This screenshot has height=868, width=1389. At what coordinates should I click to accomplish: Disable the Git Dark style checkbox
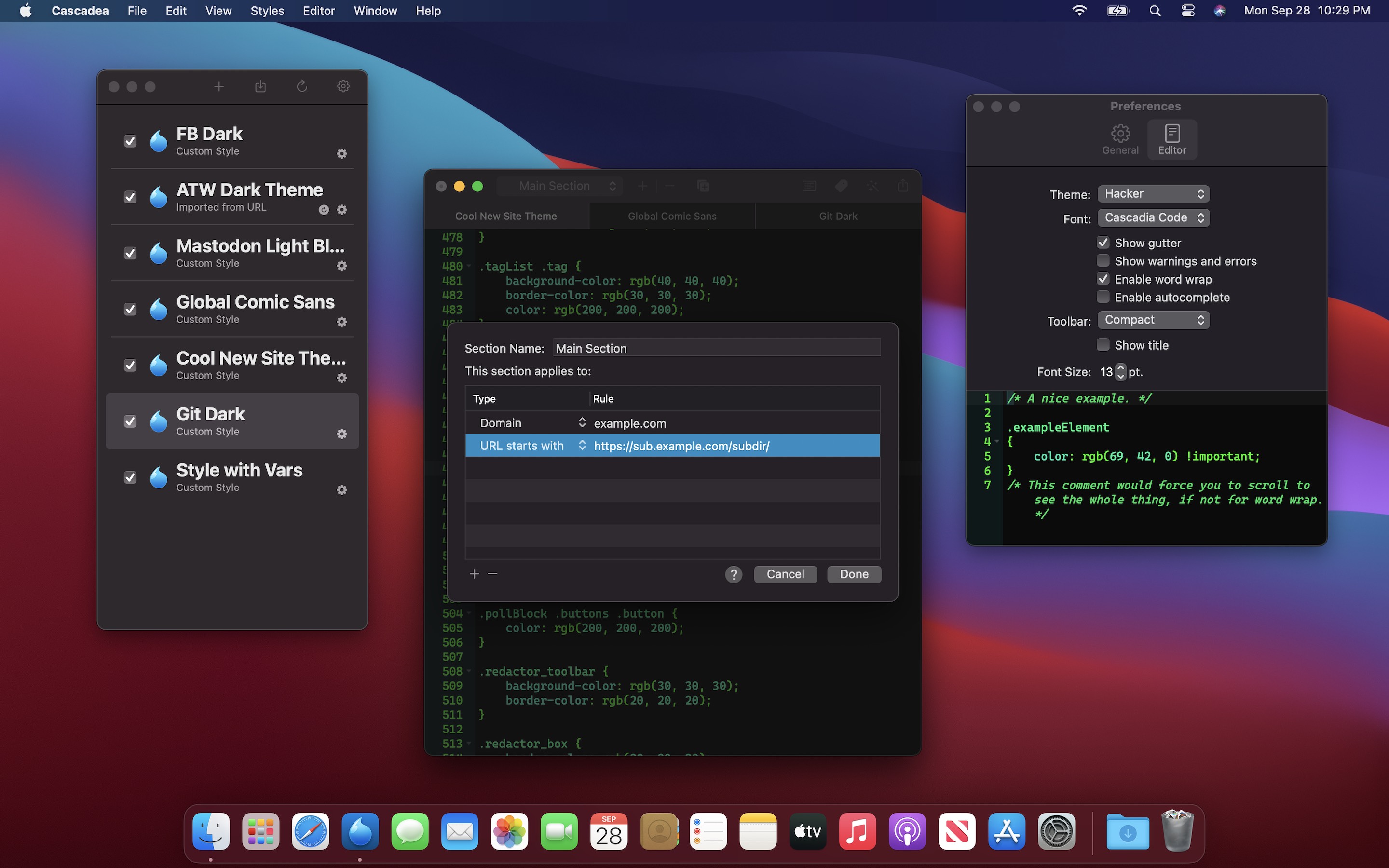(x=130, y=421)
